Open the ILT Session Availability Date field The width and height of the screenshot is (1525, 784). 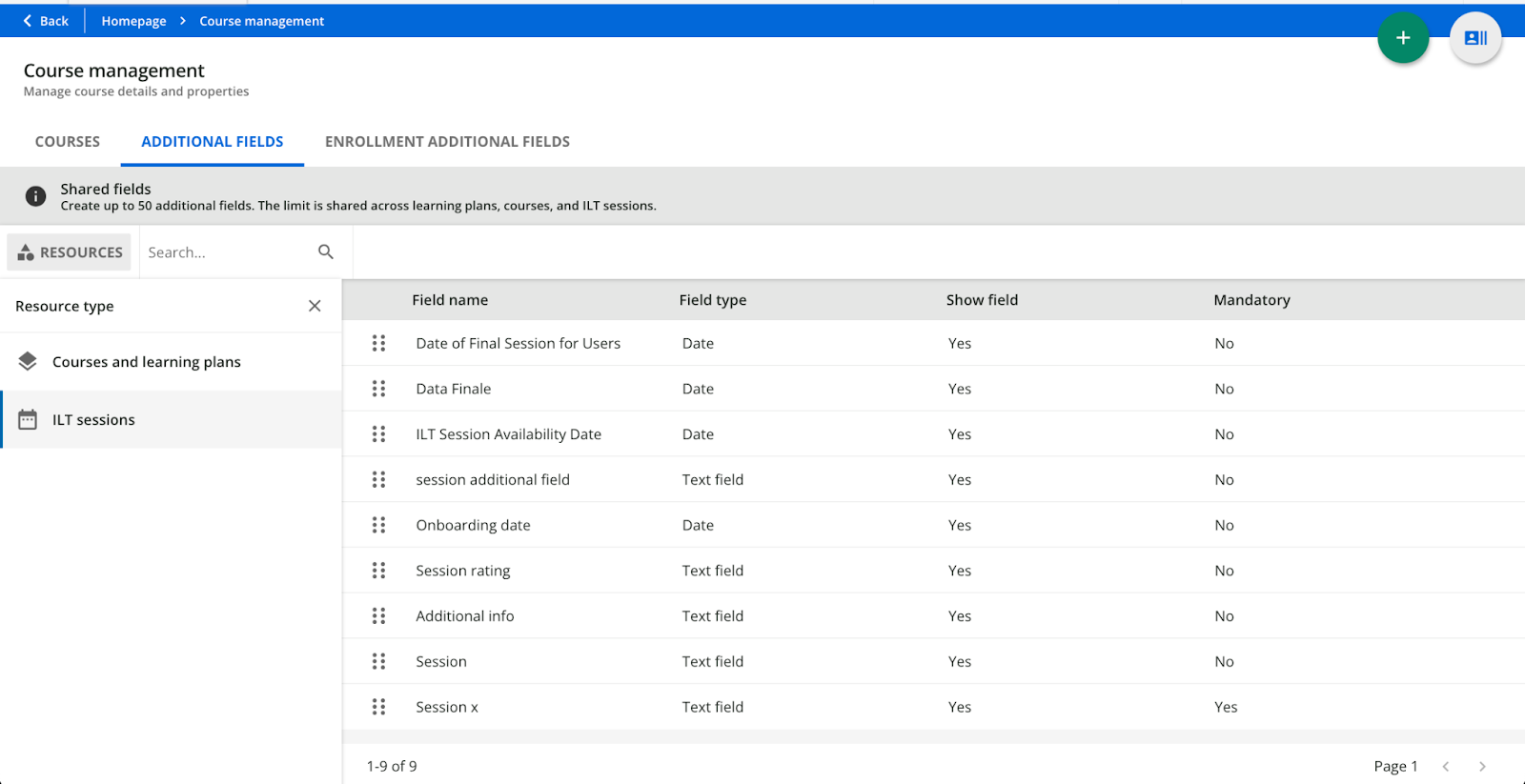click(x=508, y=434)
